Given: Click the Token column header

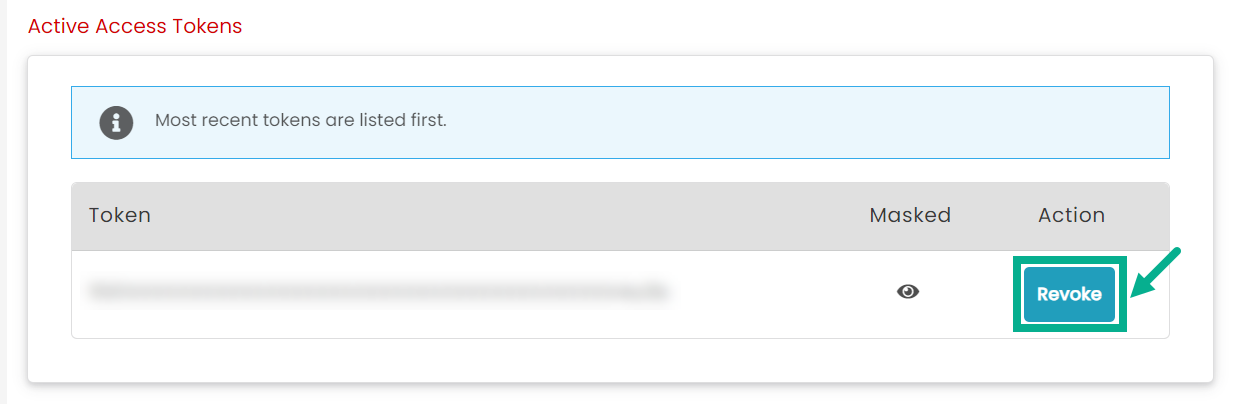Looking at the screenshot, I should click(x=119, y=215).
